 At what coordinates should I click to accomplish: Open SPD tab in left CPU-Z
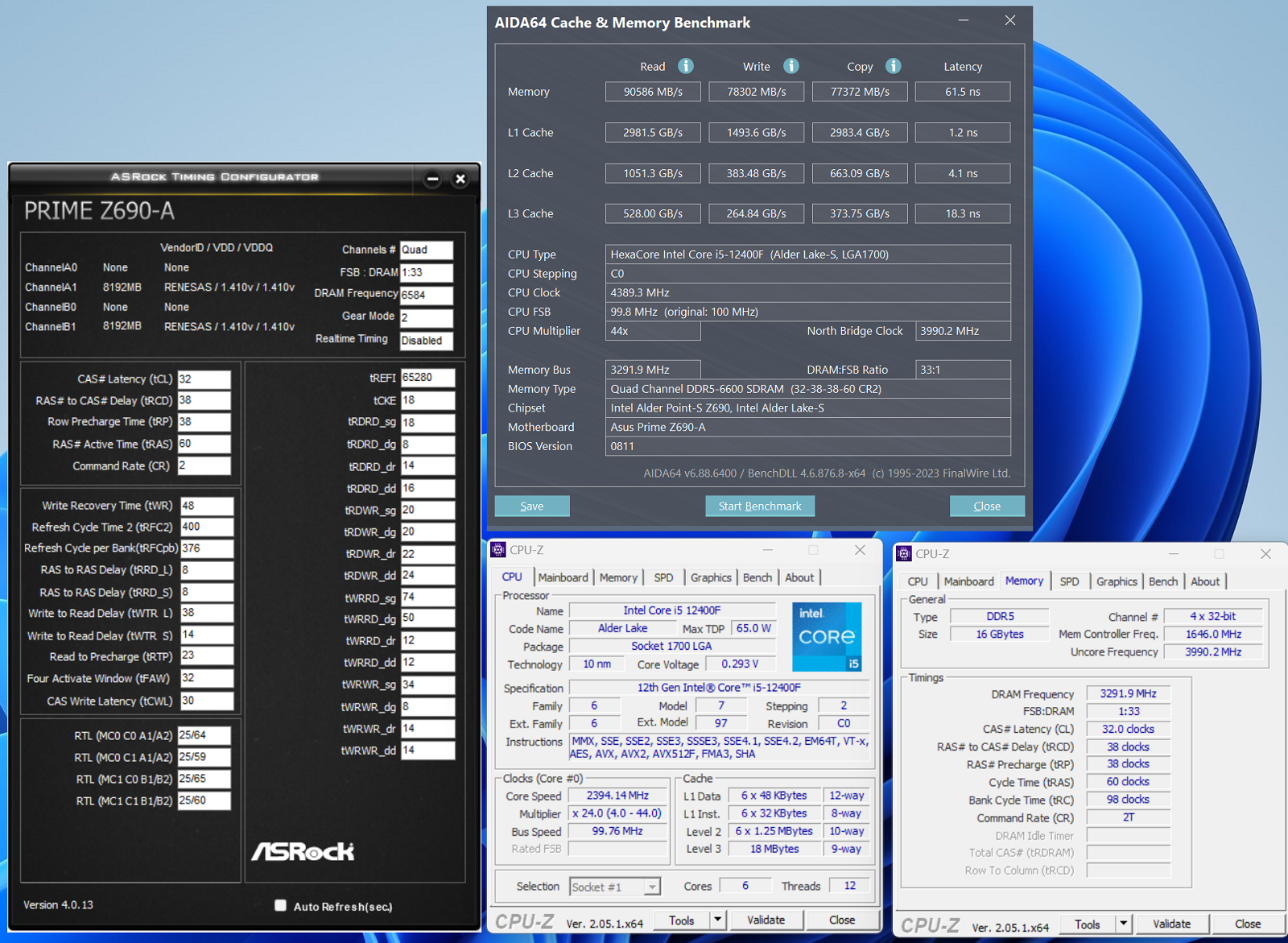663,577
